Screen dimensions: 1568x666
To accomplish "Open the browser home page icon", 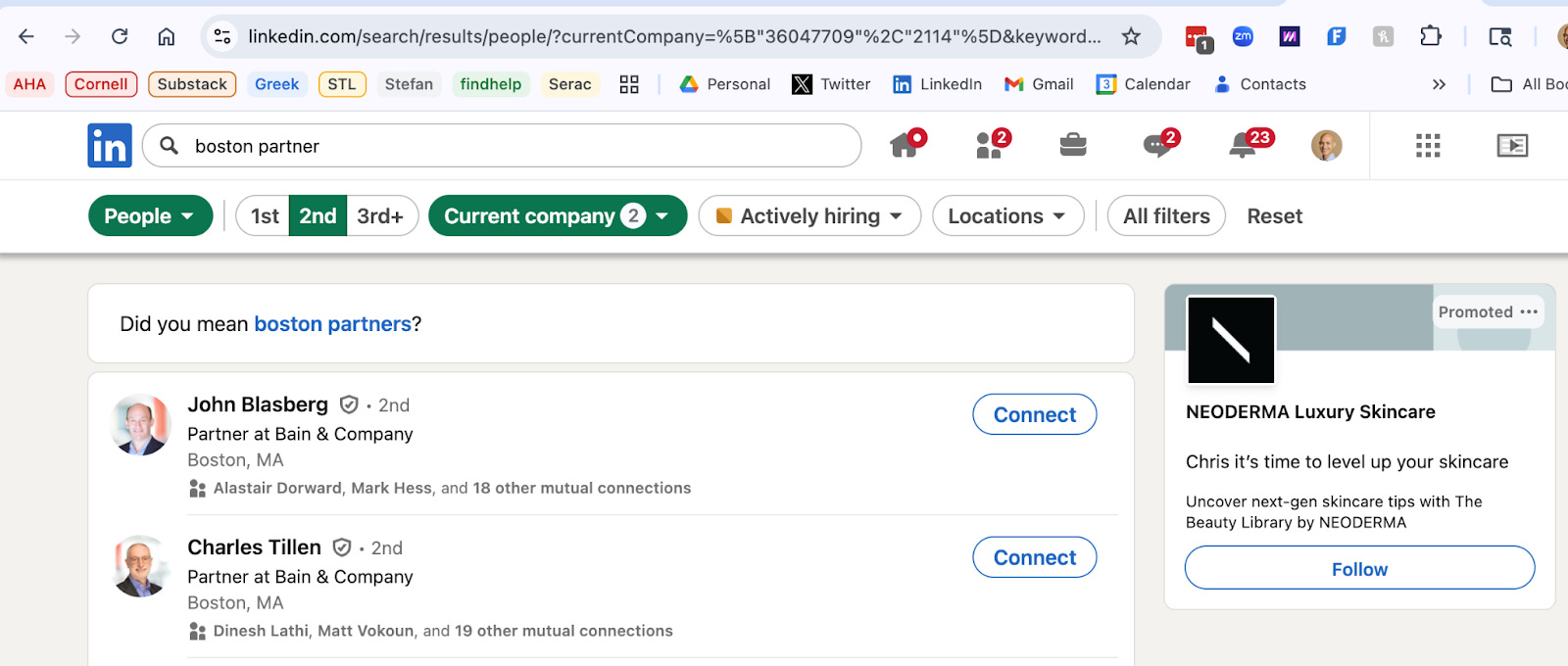I will click(167, 36).
